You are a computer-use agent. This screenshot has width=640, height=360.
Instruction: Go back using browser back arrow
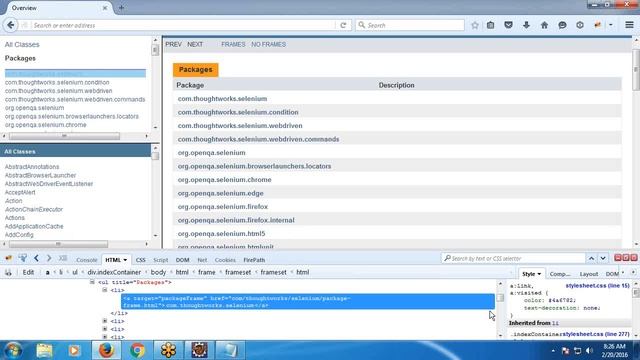(x=11, y=25)
